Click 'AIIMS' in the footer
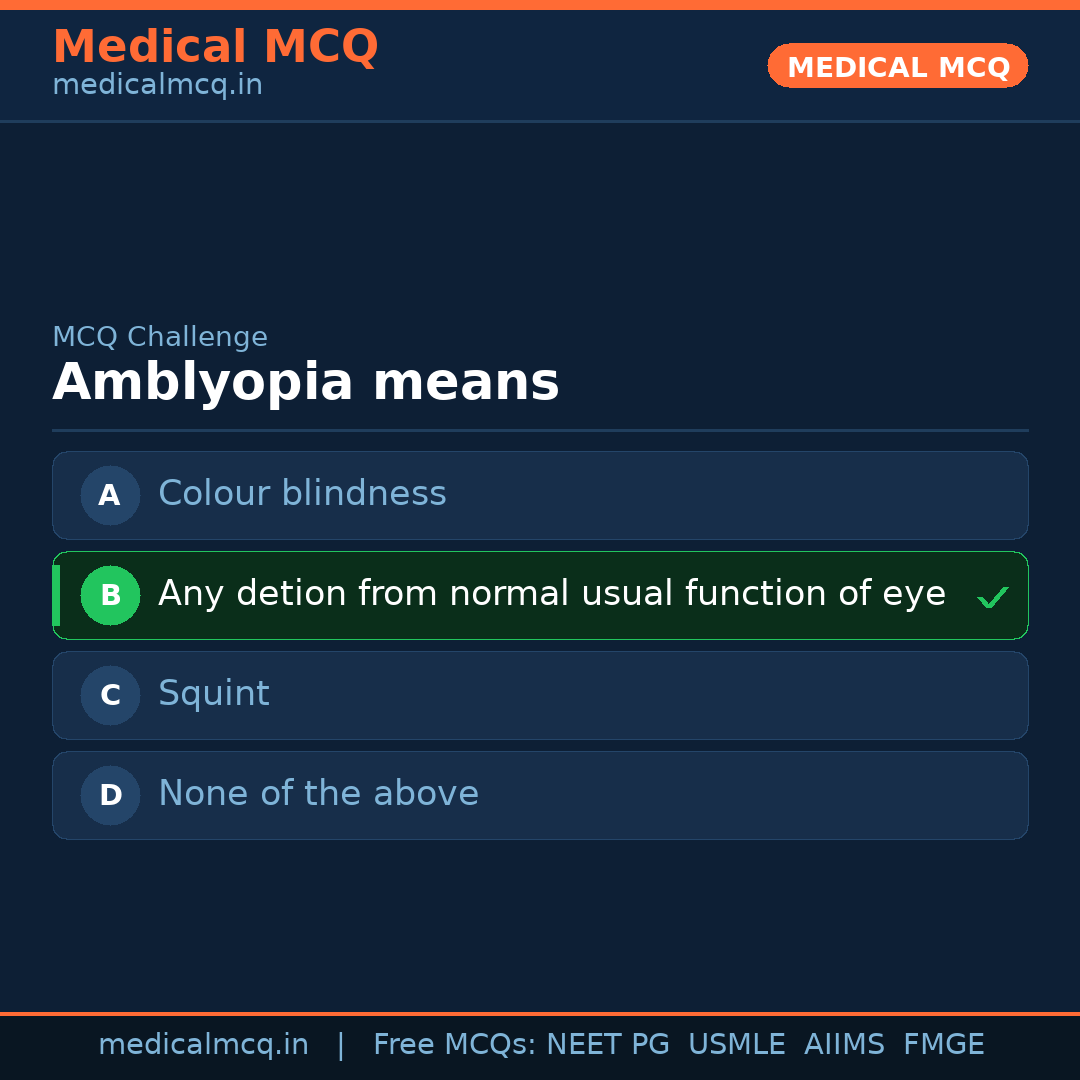 click(x=844, y=1045)
